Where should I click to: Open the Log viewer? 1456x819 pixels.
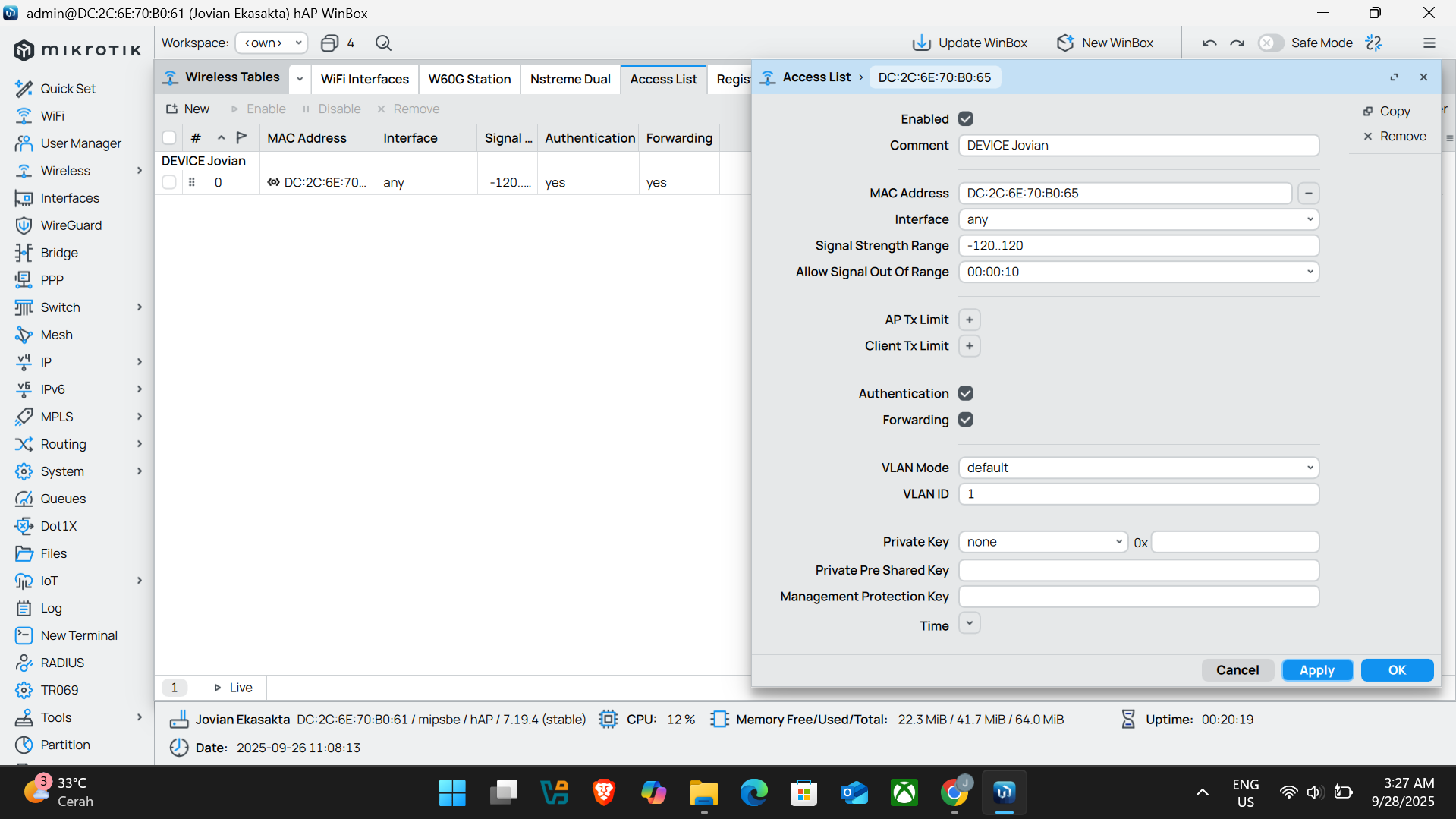pyautogui.click(x=51, y=608)
